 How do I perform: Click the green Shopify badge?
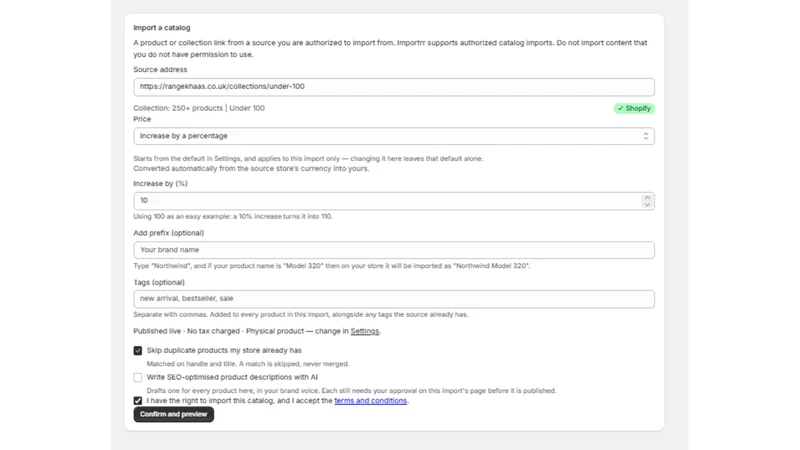coord(634,108)
